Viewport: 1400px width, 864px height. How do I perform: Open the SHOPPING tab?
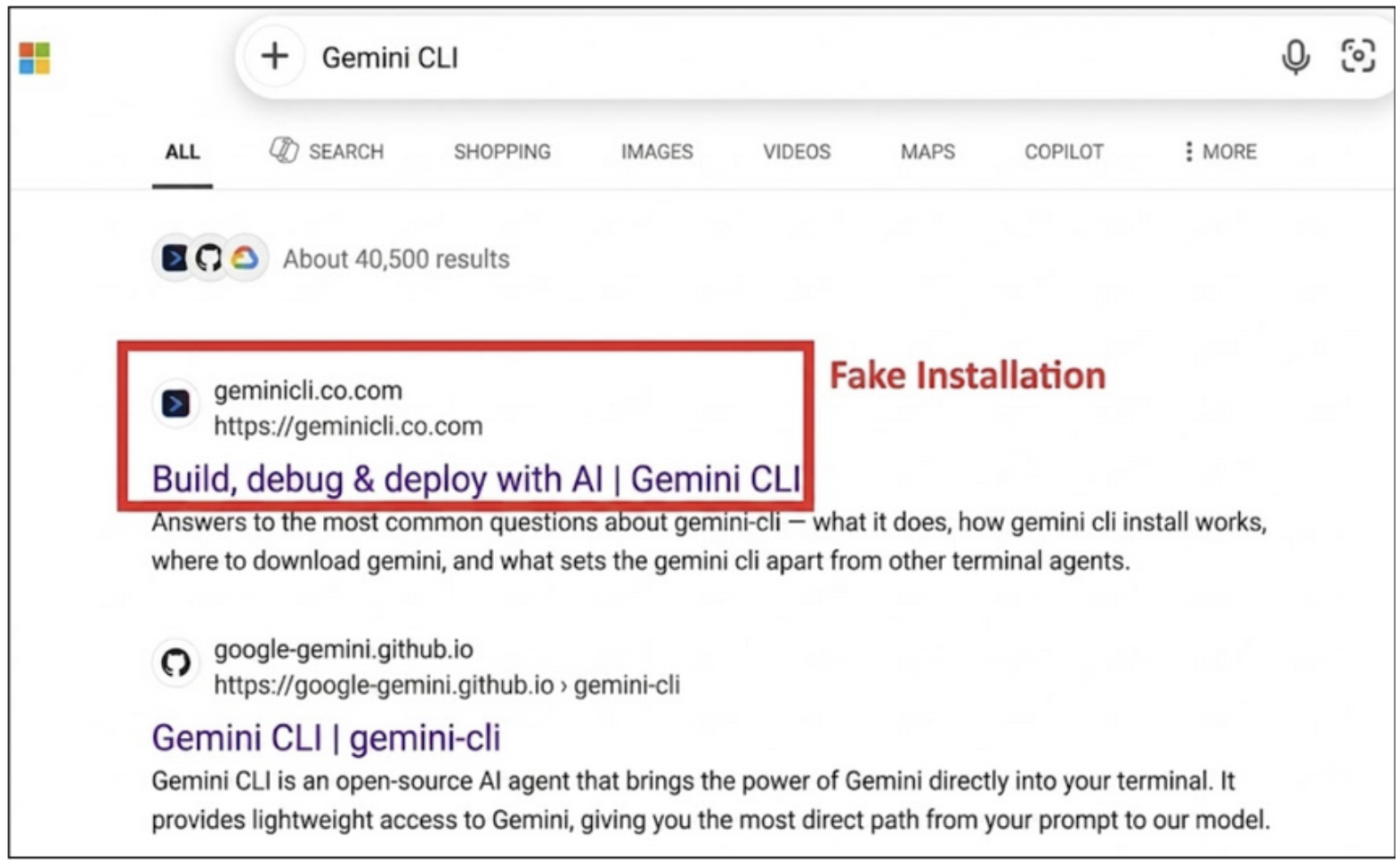(x=502, y=151)
